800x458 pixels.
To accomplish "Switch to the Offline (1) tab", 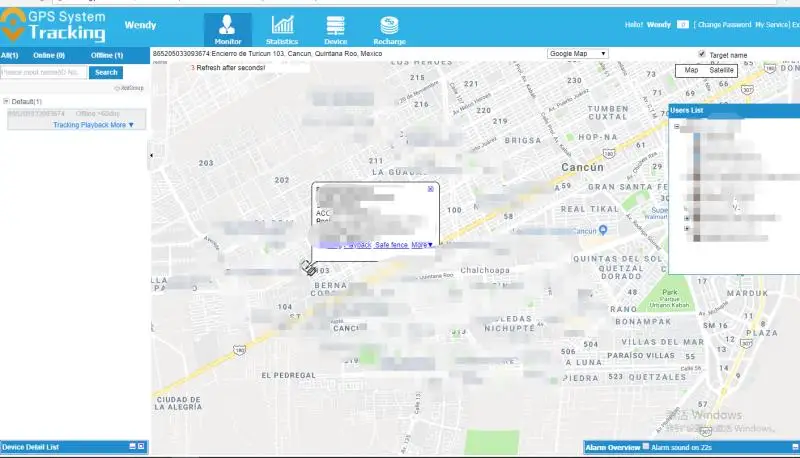I will pyautogui.click(x=107, y=55).
